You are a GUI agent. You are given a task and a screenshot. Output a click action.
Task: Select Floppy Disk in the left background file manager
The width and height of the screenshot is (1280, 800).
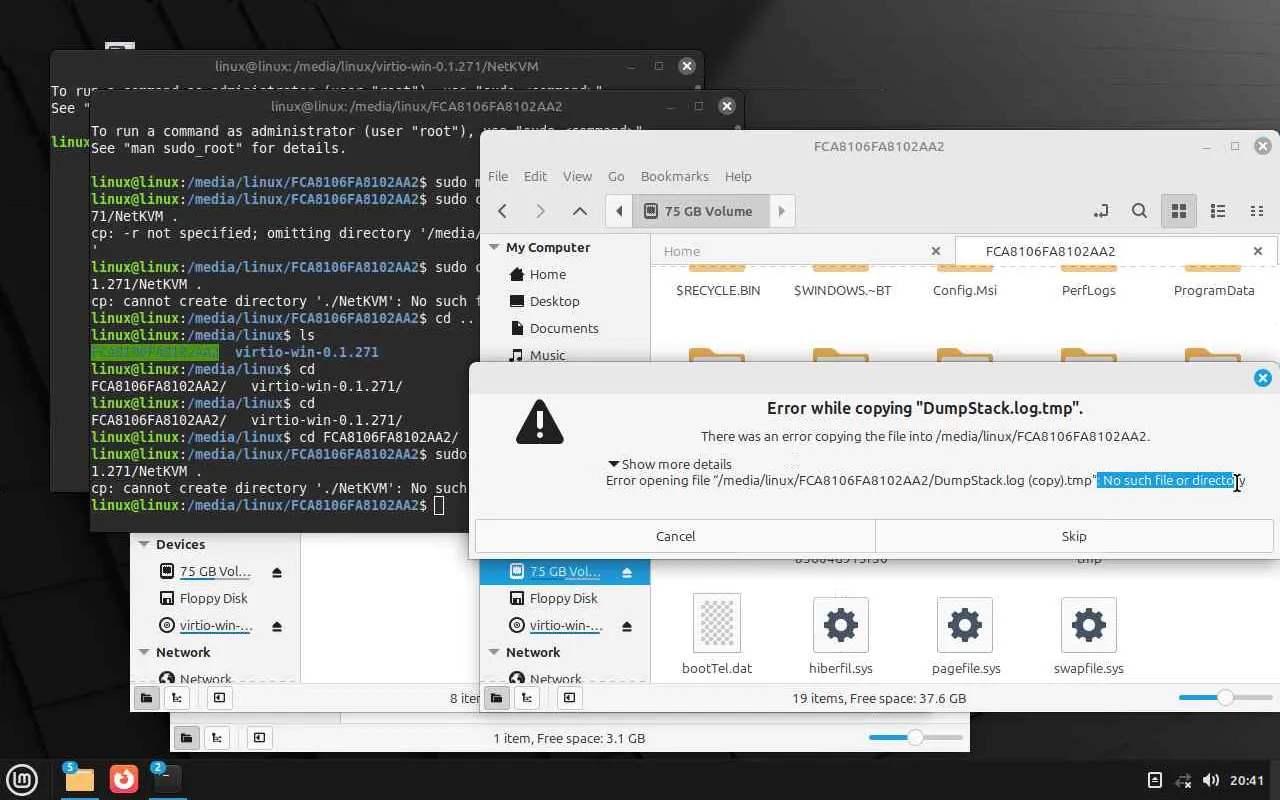pos(213,598)
